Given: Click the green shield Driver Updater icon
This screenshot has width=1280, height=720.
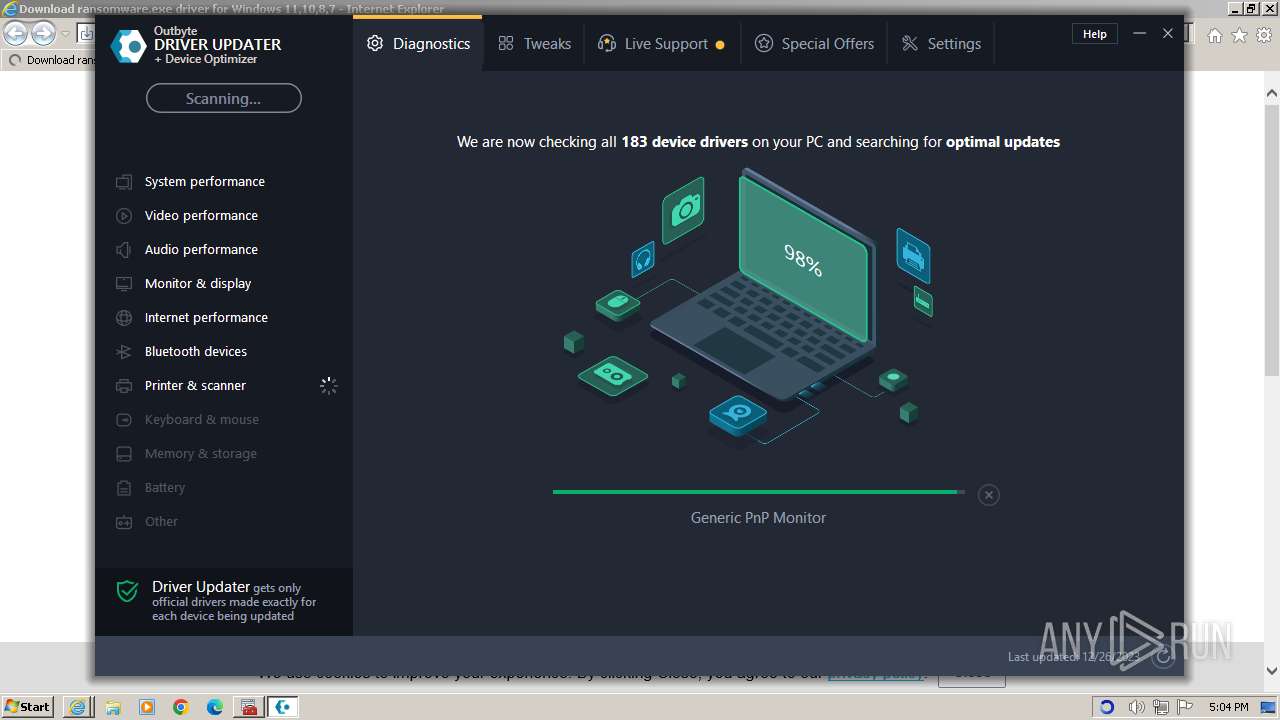Looking at the screenshot, I should pos(127,591).
